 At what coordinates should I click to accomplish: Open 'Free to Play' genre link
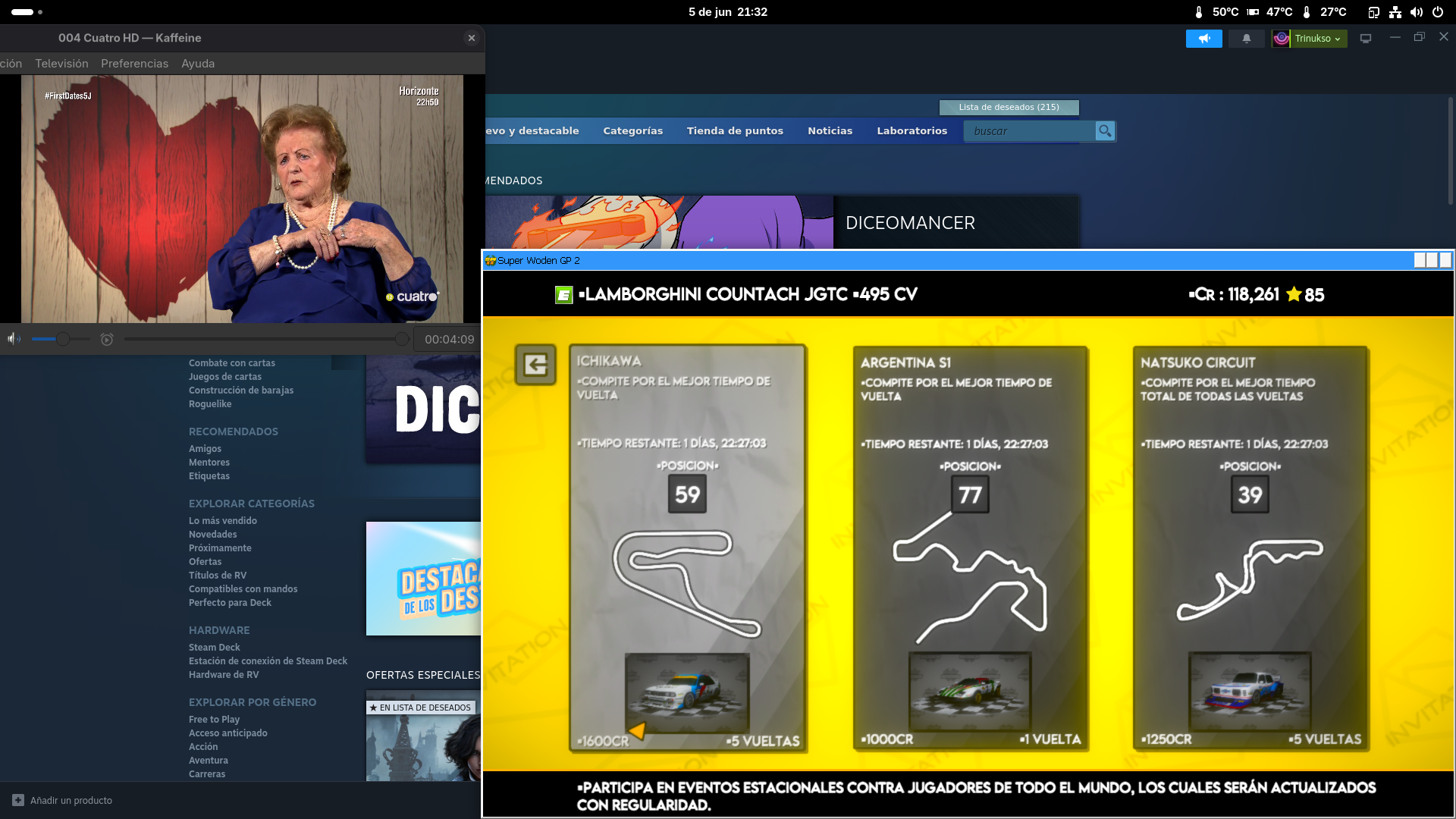tap(214, 720)
